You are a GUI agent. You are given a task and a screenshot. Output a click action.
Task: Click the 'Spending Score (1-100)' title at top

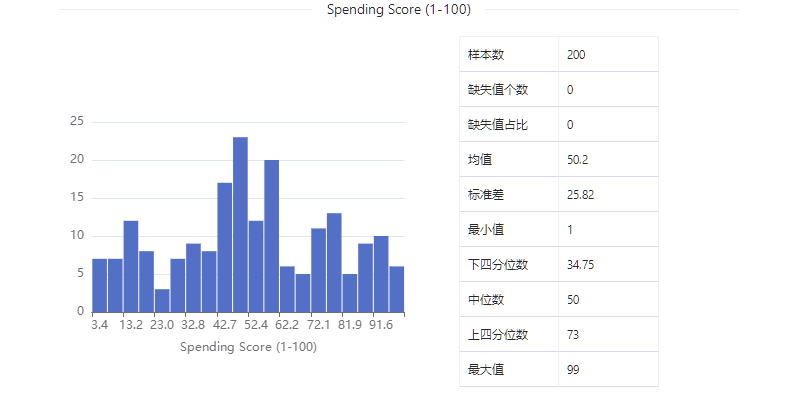pyautogui.click(x=399, y=10)
